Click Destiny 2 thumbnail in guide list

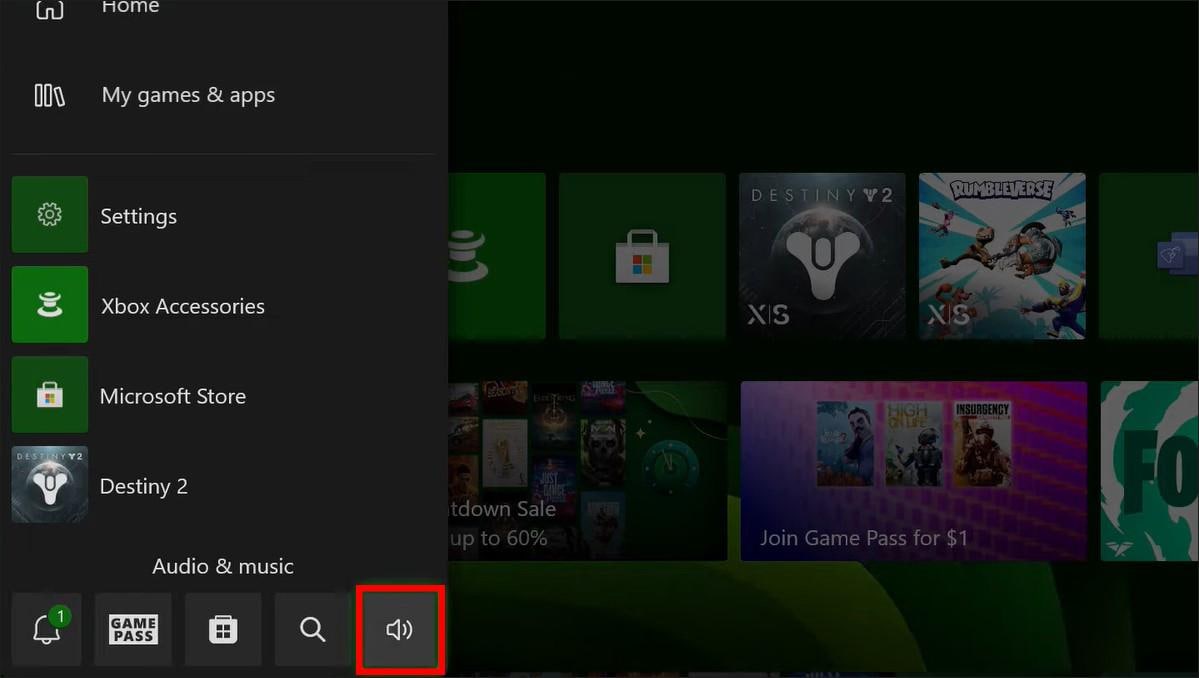coord(50,485)
